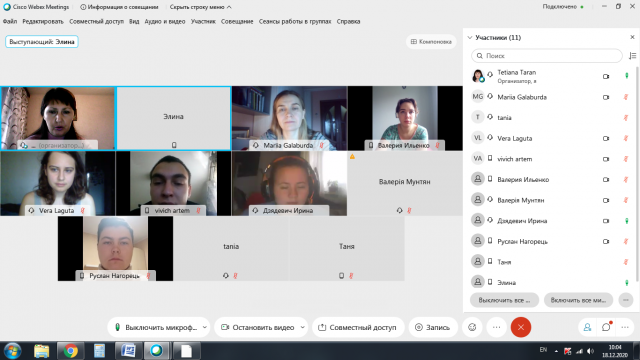The width and height of the screenshot is (640, 360).
Task: Select Mariia Galaburda's video thumbnail
Action: [x=289, y=118]
